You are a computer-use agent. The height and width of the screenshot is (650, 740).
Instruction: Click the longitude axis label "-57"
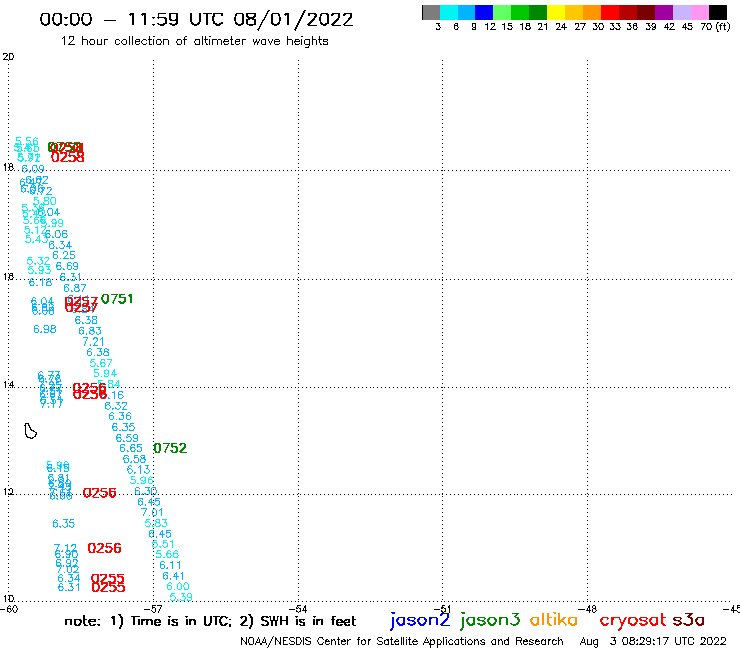pos(154,609)
